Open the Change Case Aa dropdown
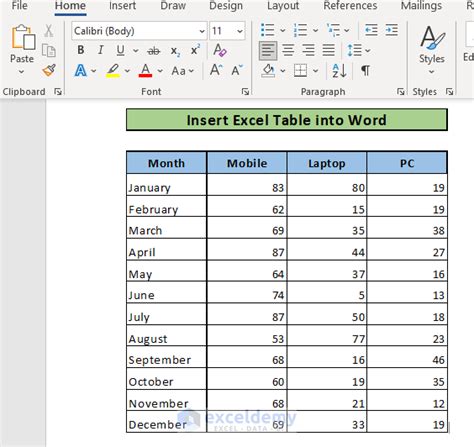Screen dimensions: 474x447 coord(183,71)
